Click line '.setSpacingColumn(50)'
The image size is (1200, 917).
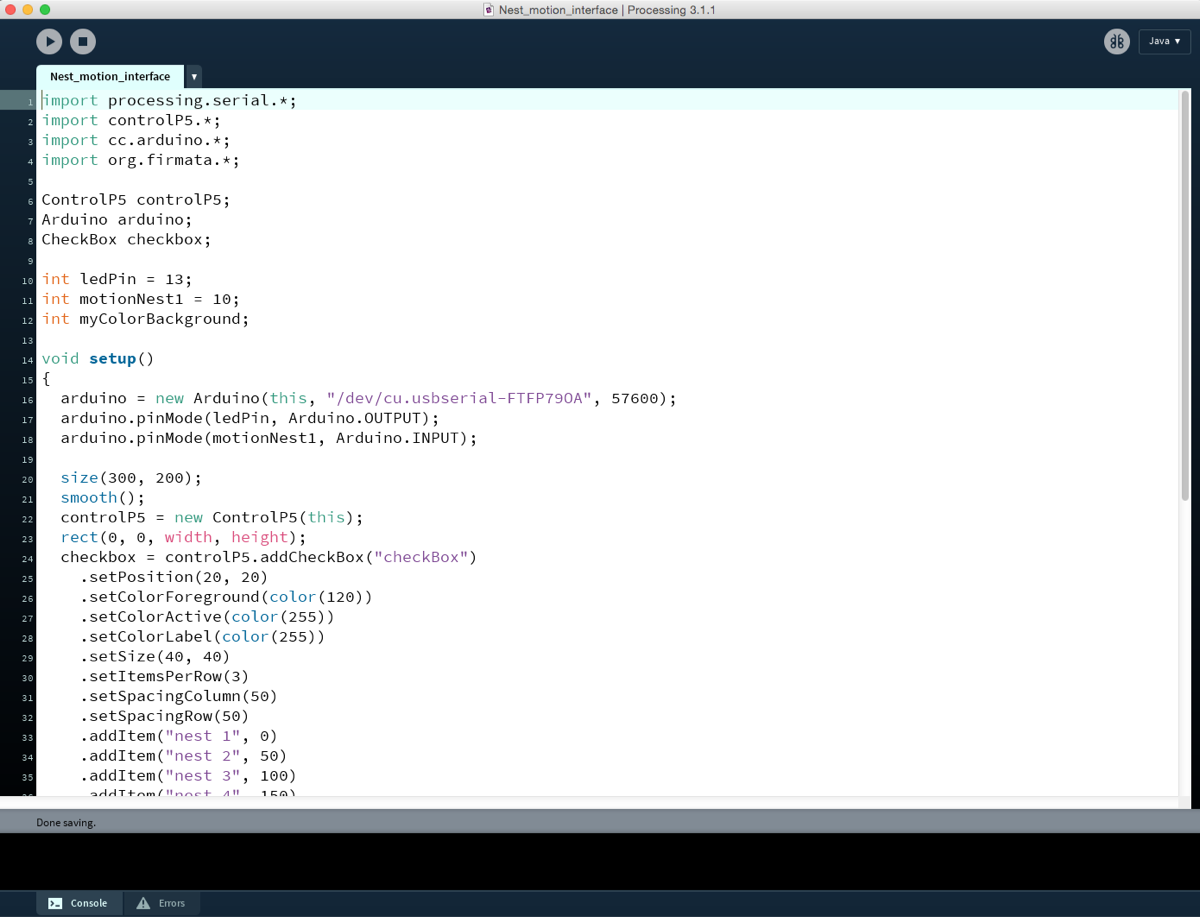tap(178, 696)
